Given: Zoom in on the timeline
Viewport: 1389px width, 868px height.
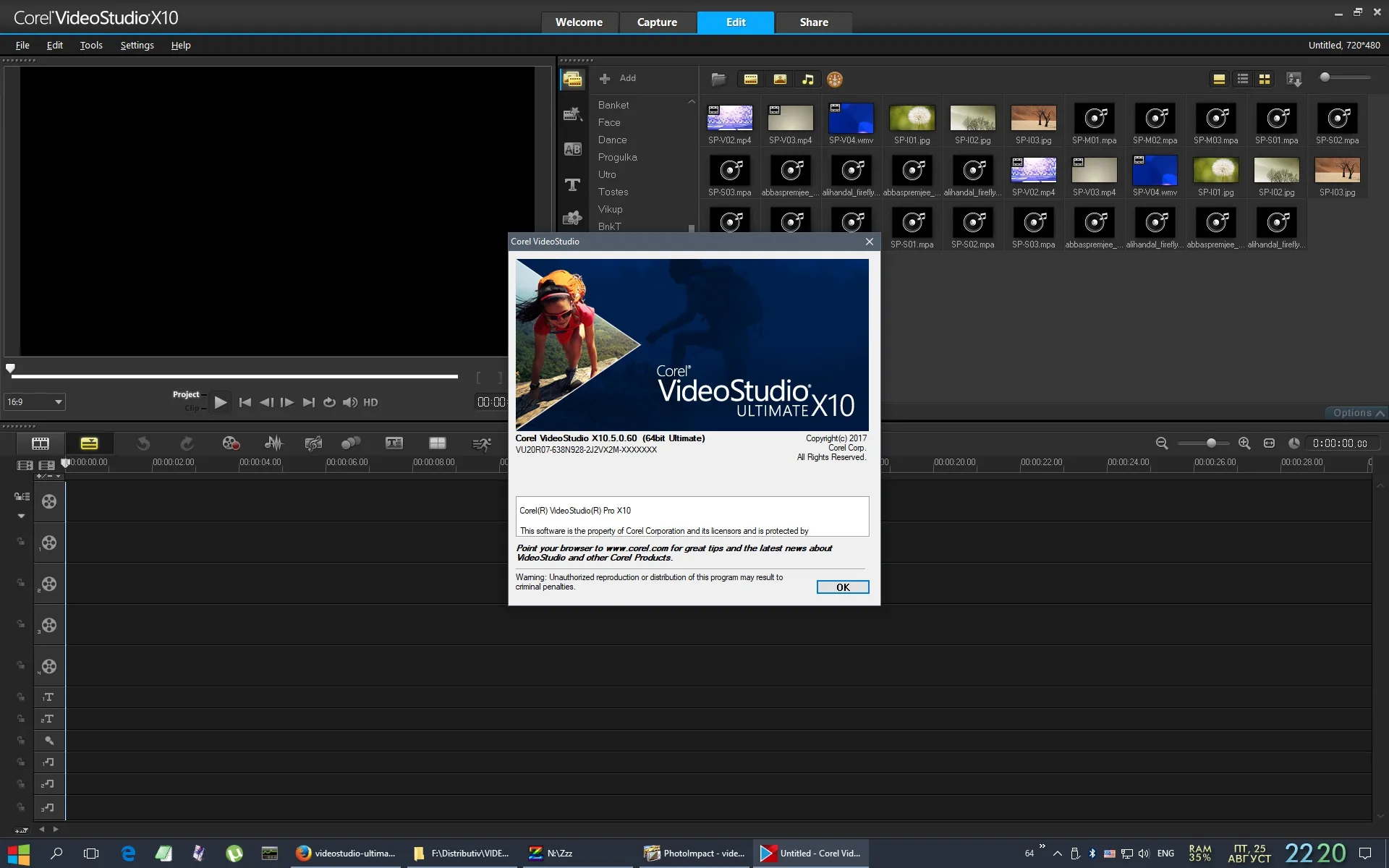Looking at the screenshot, I should 1244,443.
